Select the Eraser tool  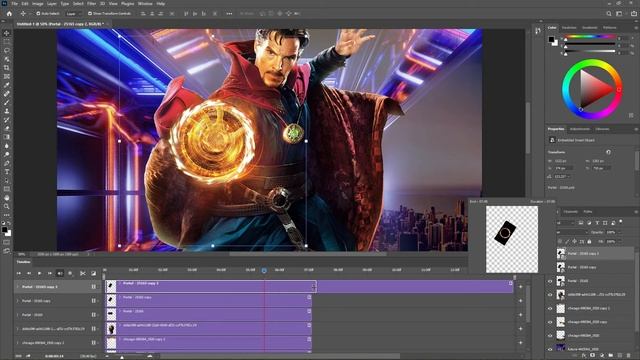pyautogui.click(x=7, y=129)
